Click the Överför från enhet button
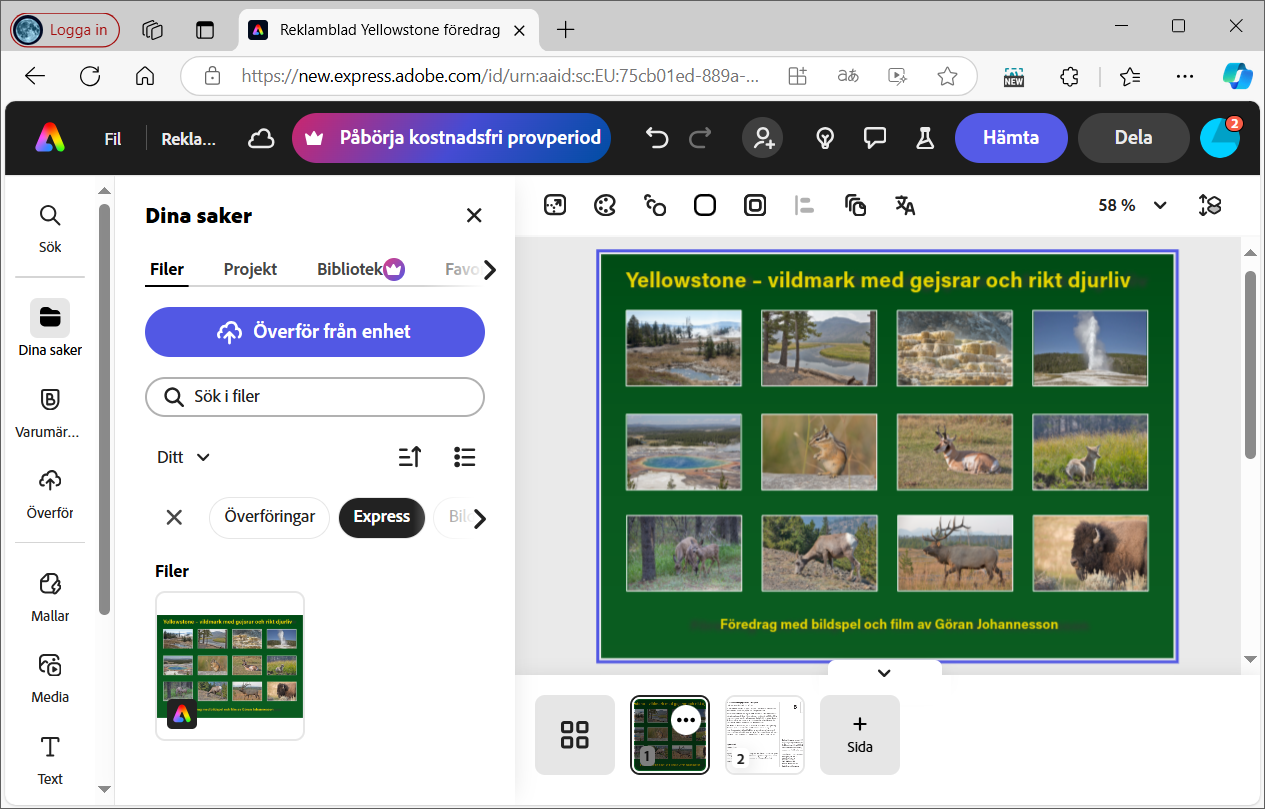The image size is (1265, 809). 315,332
